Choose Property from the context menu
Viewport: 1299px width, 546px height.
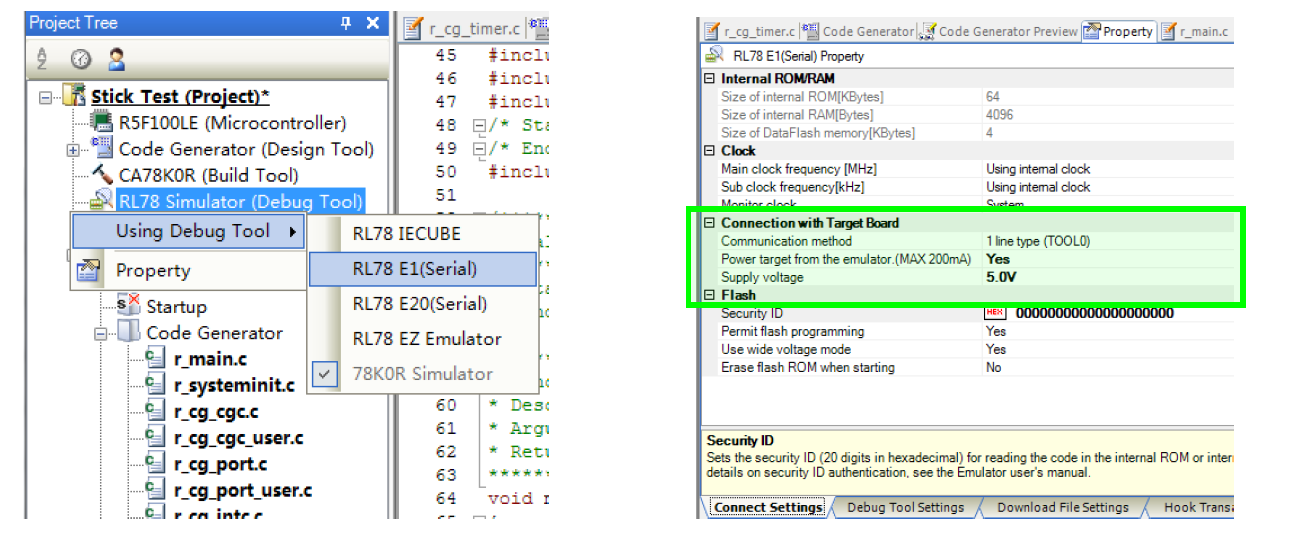188,270
